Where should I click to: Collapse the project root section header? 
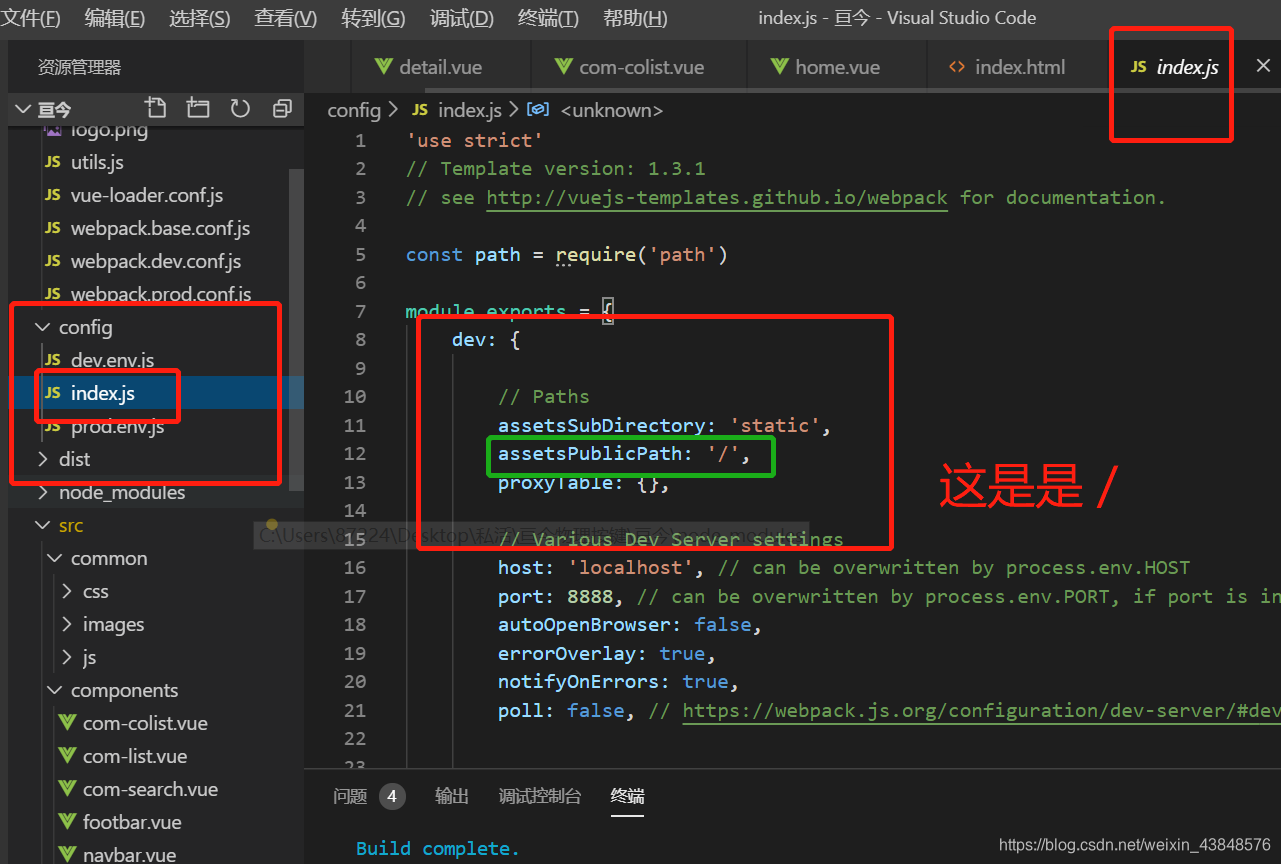[x=54, y=108]
